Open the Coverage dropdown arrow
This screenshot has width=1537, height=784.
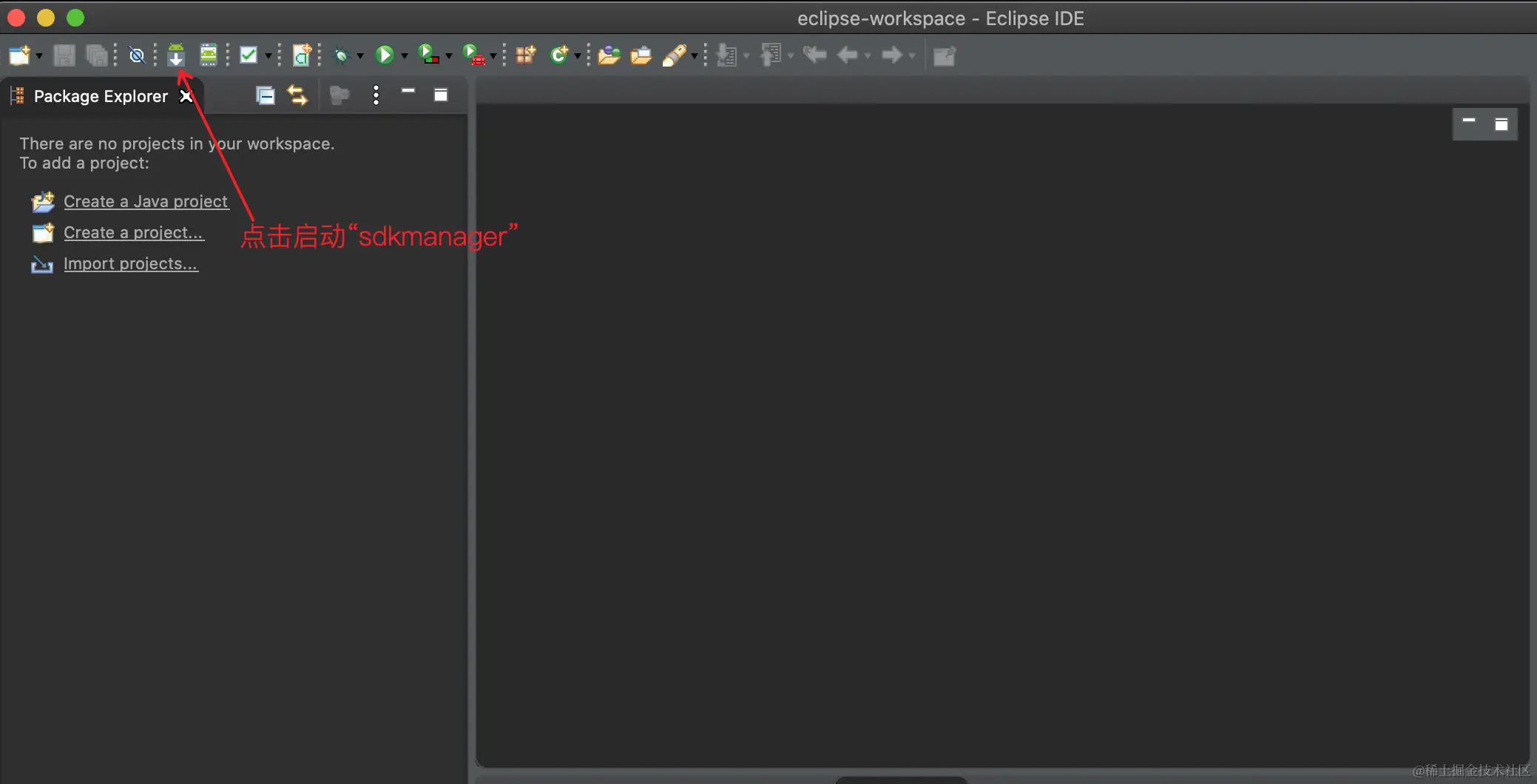447,55
